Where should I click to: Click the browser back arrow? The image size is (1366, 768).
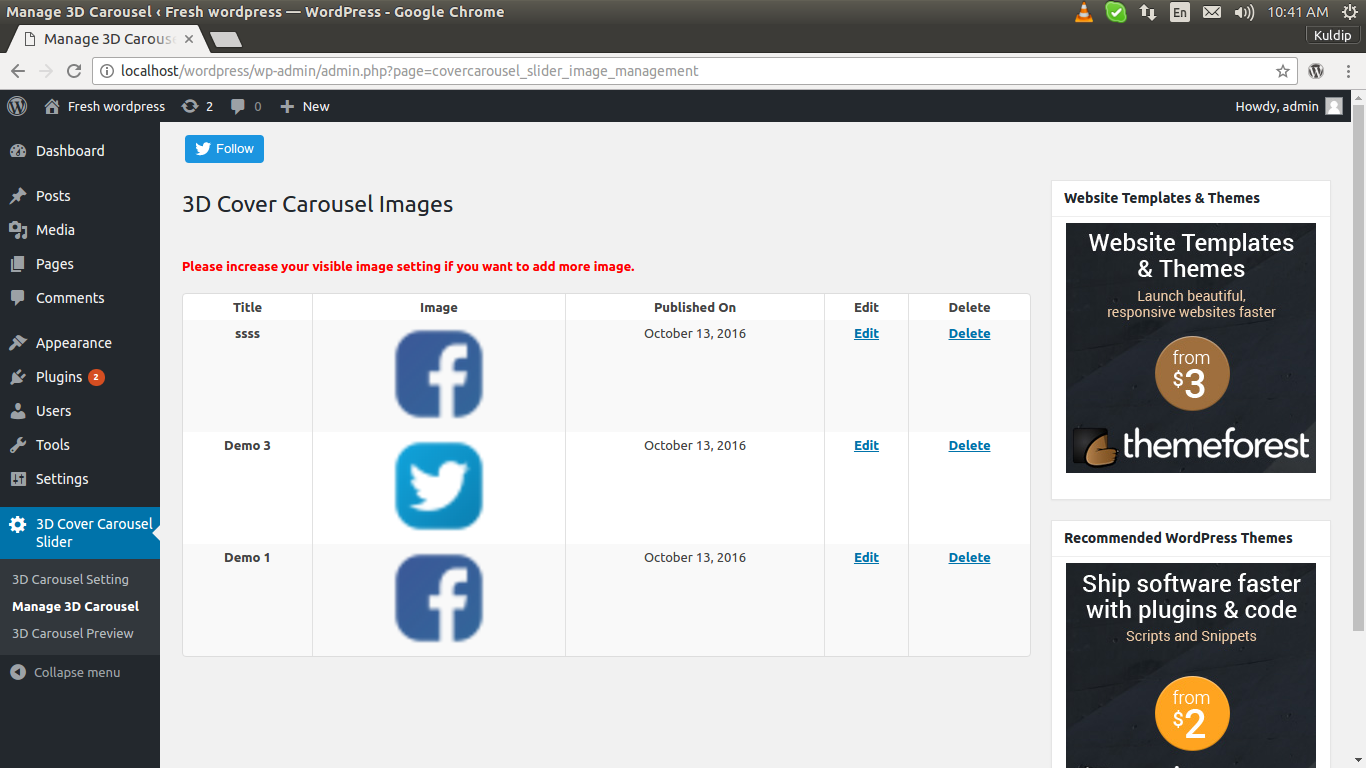click(x=18, y=71)
